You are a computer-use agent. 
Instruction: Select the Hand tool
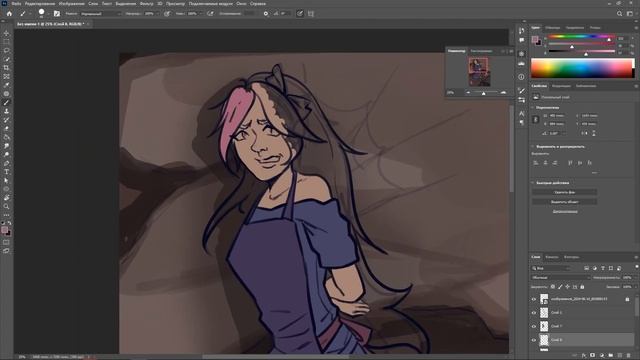click(6, 198)
